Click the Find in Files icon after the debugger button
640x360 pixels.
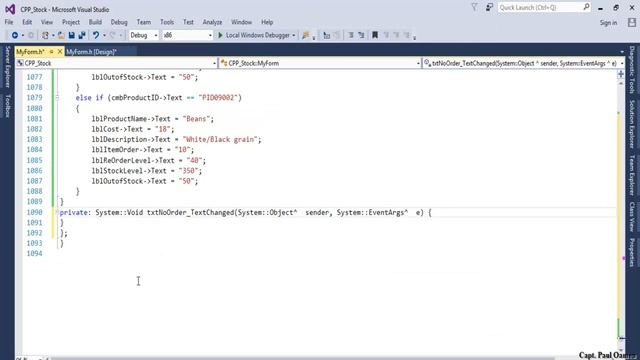(x=305, y=36)
